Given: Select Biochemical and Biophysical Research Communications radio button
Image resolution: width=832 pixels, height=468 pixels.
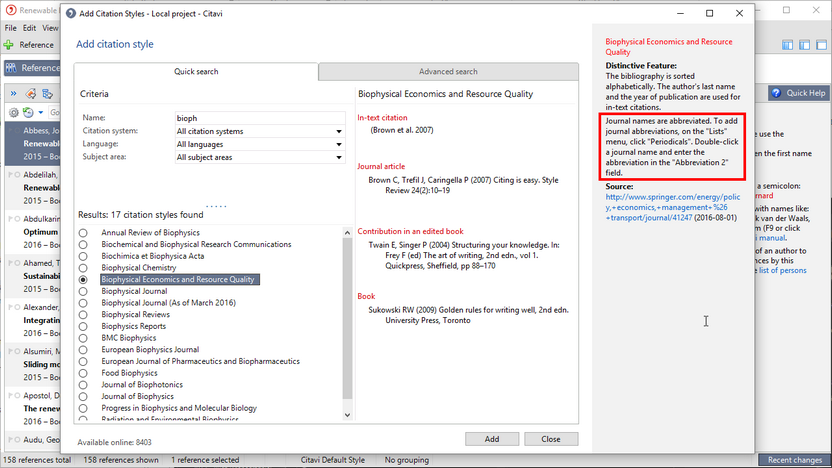Looking at the screenshot, I should (83, 245).
